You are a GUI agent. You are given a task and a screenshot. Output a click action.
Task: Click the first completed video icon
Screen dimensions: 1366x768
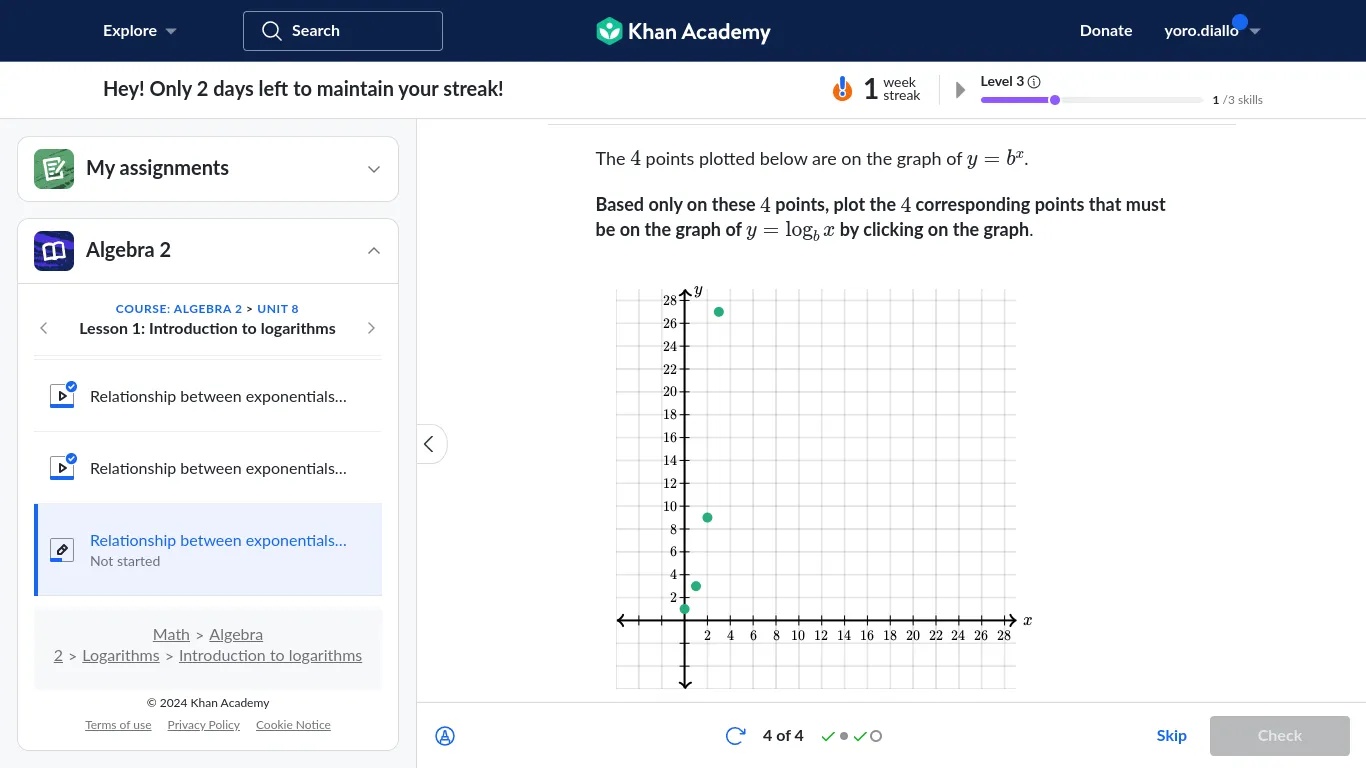61,395
